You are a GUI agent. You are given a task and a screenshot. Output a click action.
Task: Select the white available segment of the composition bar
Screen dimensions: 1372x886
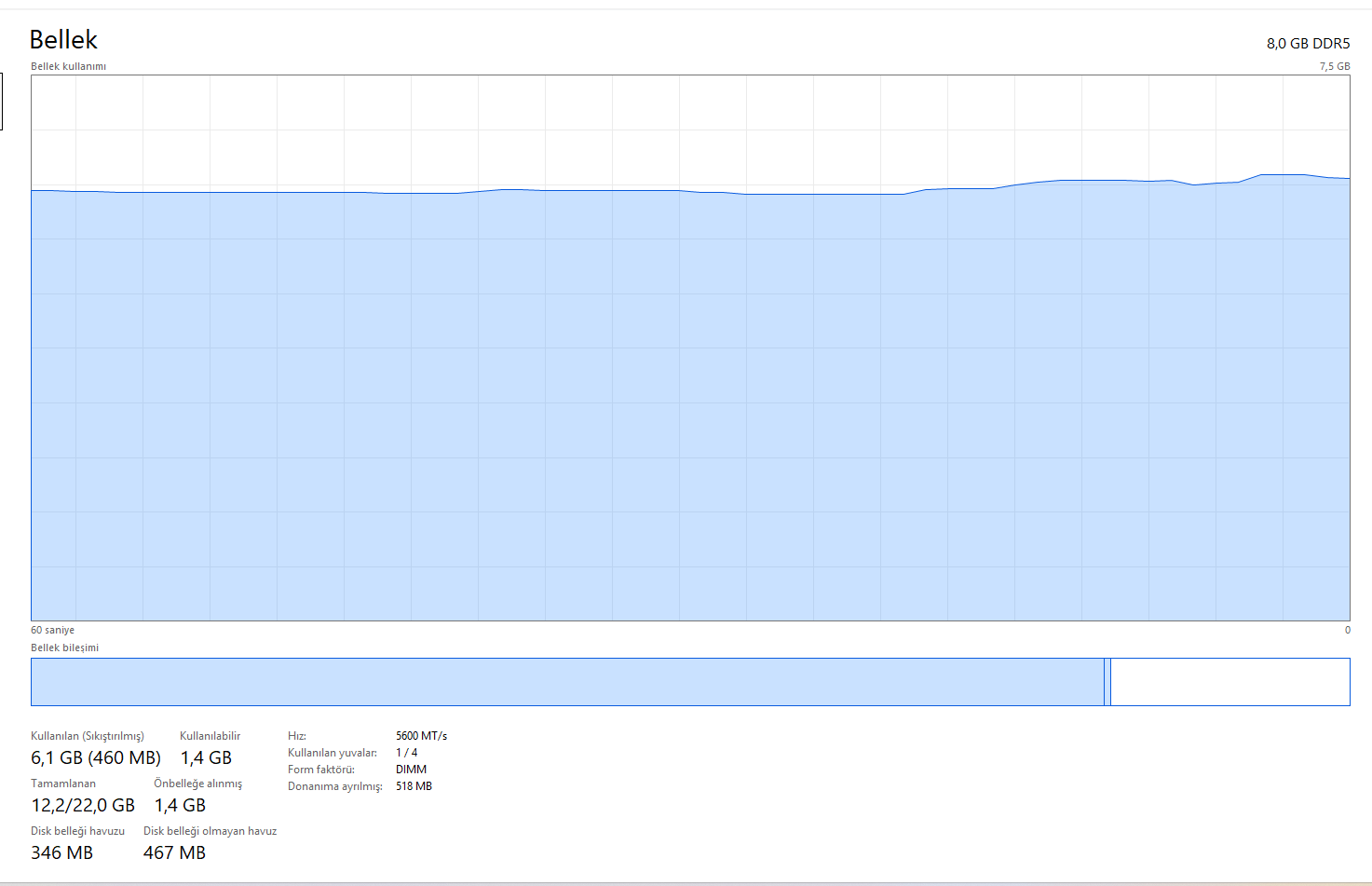pos(1230,682)
